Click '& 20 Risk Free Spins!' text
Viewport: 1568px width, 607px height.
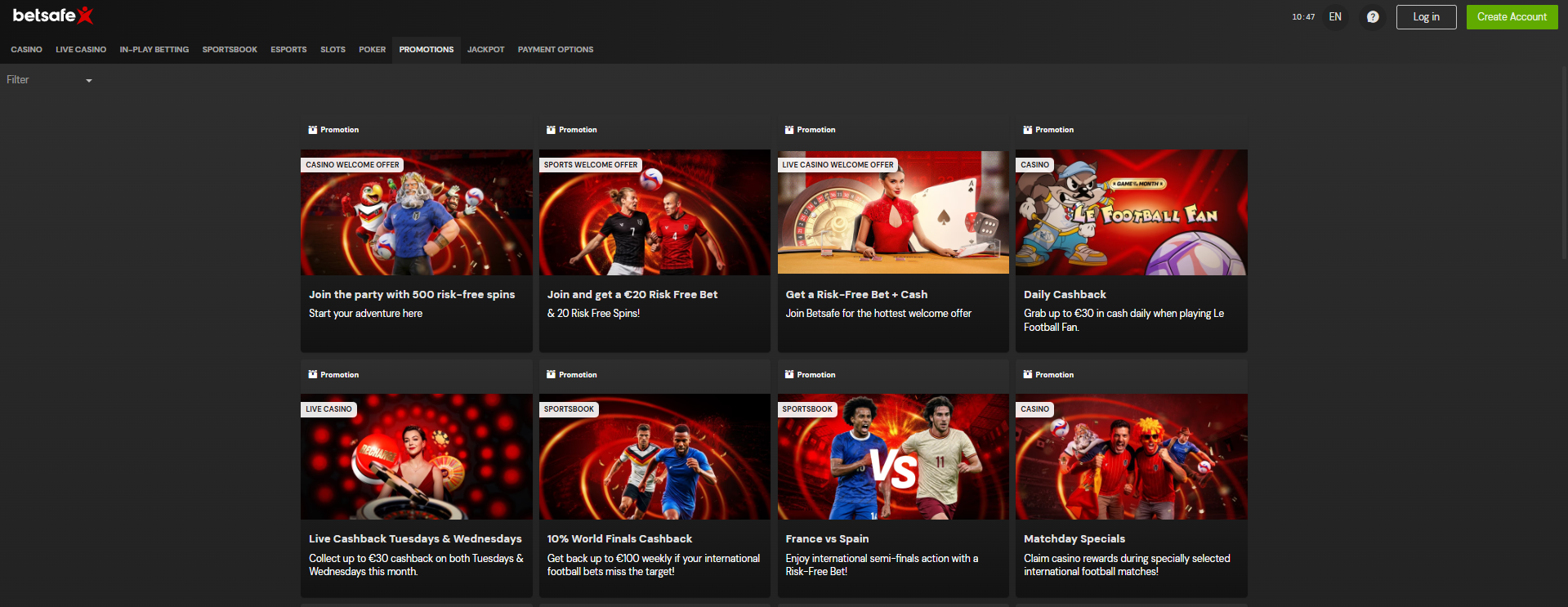593,314
